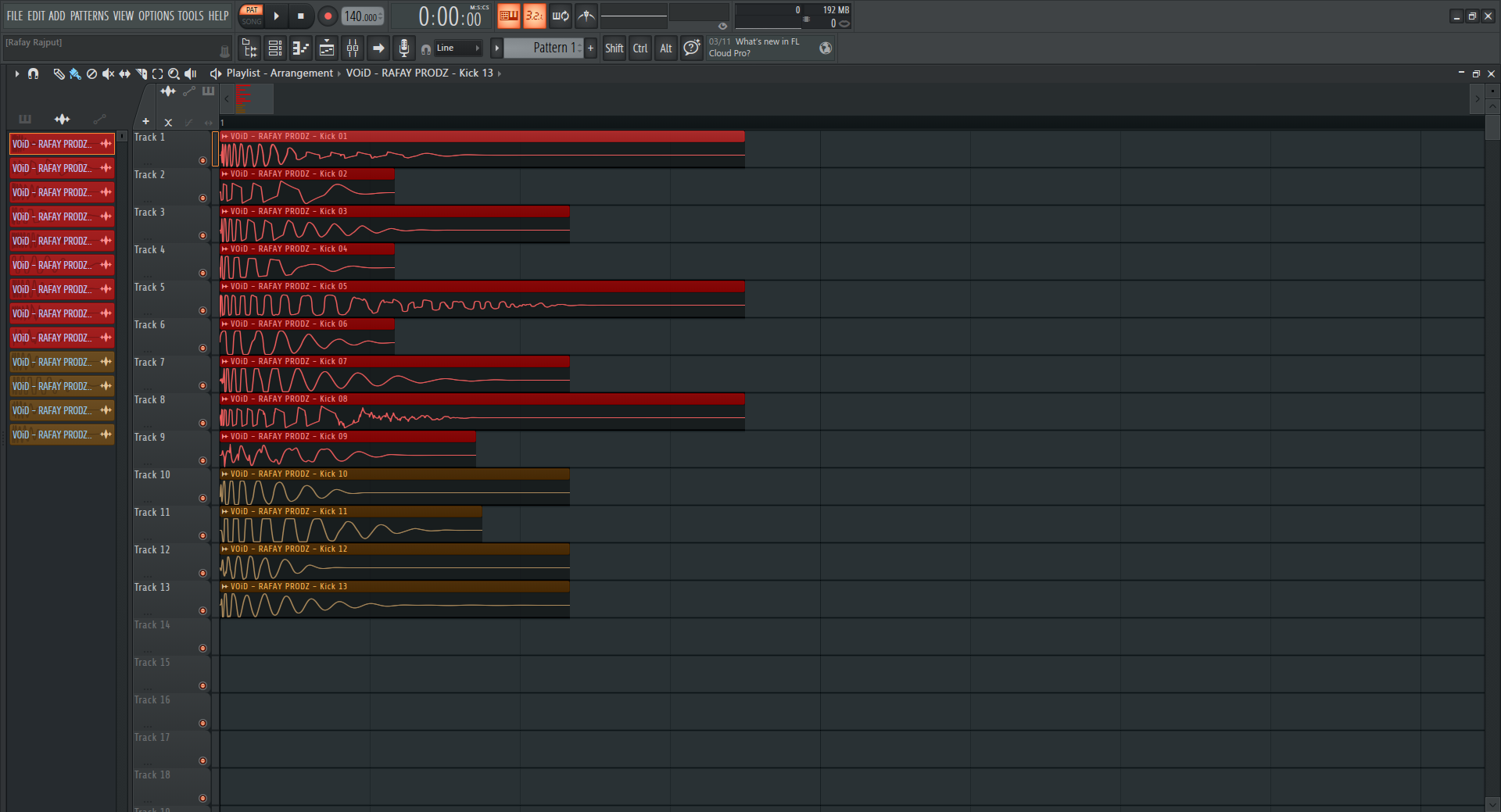This screenshot has height=812, width=1501.
Task: Select the Paint brush tool in playlist
Action: click(x=75, y=73)
